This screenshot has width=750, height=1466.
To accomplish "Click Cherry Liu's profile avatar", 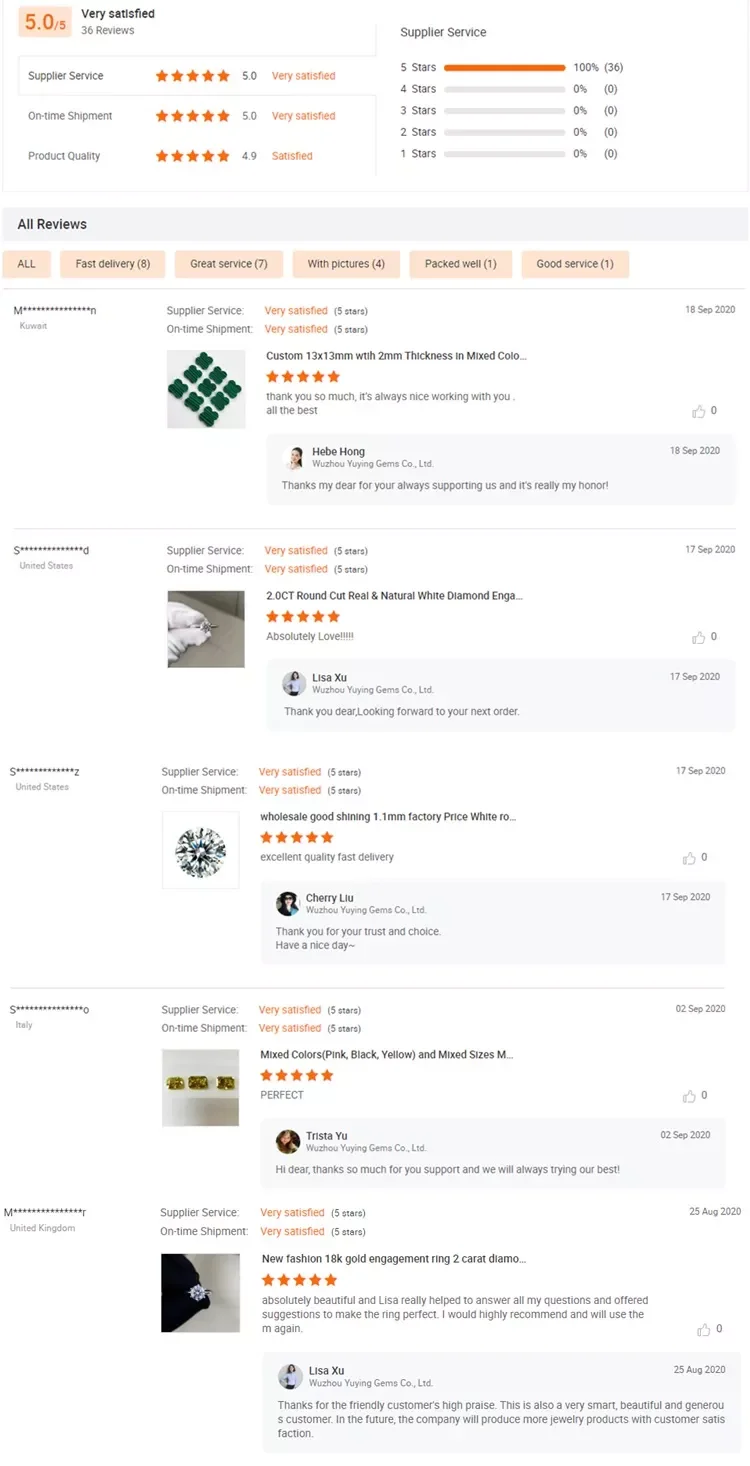I will click(x=288, y=904).
